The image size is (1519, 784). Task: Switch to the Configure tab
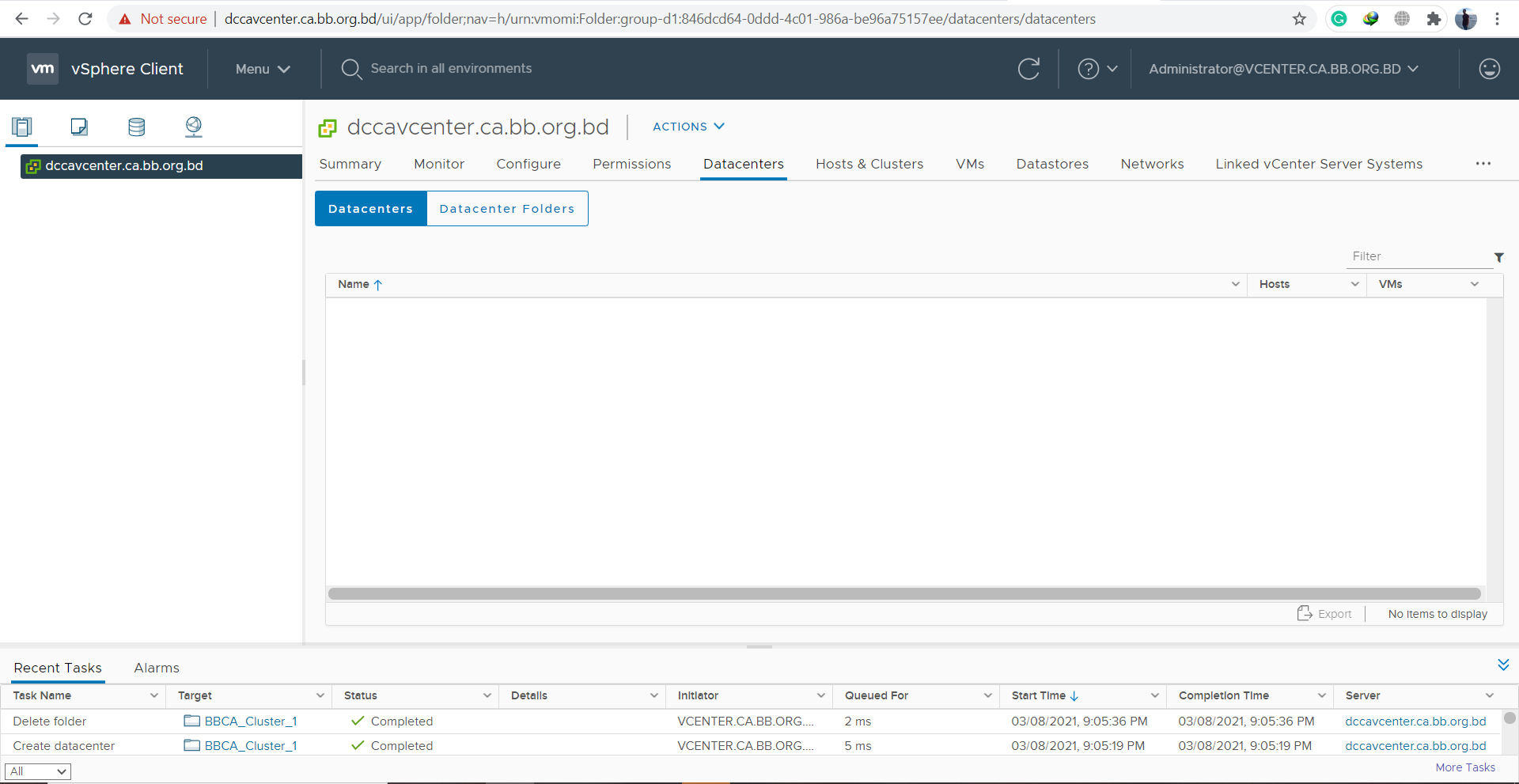528,164
